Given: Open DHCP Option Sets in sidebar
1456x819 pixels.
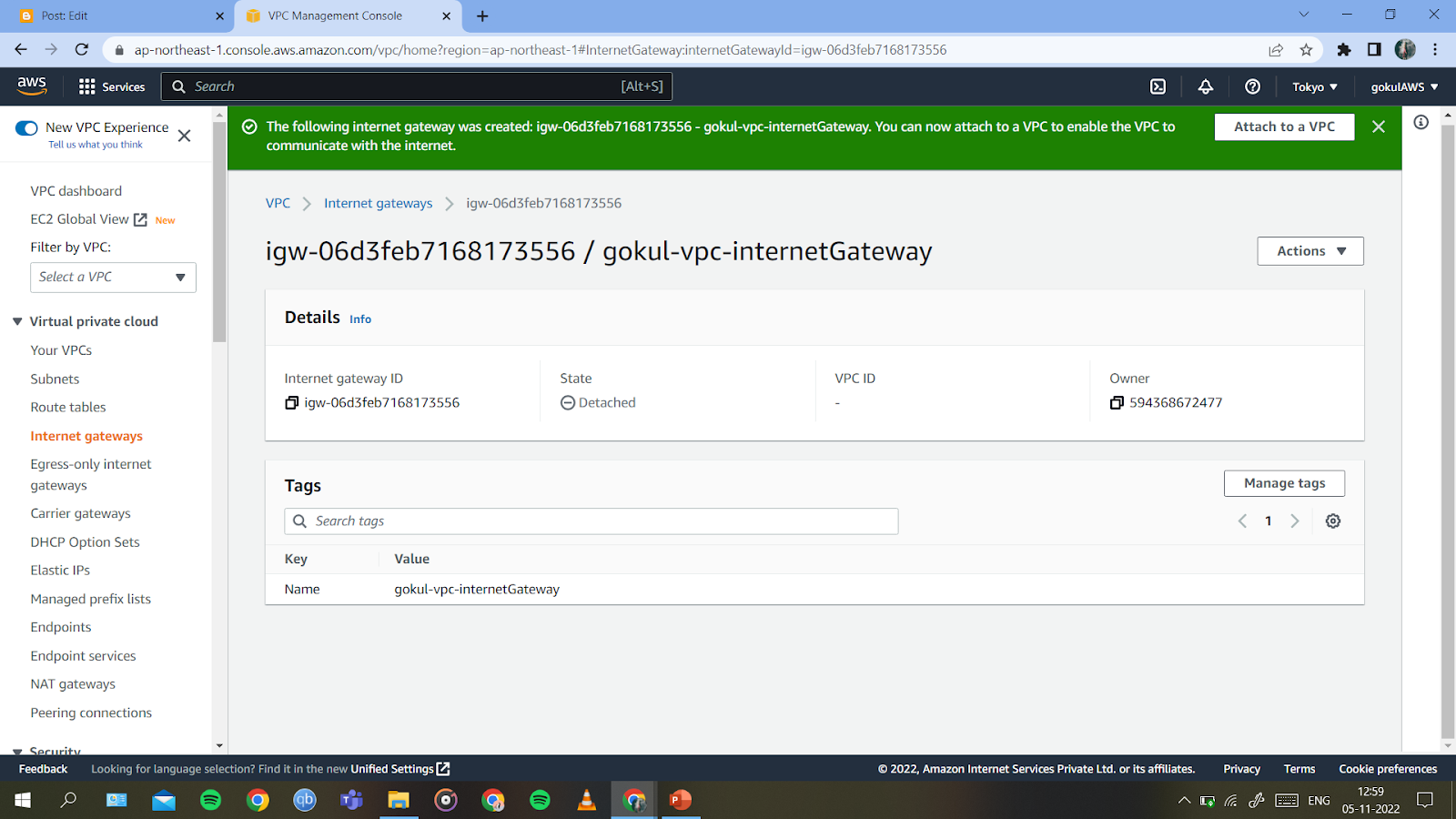Looking at the screenshot, I should 85,541.
